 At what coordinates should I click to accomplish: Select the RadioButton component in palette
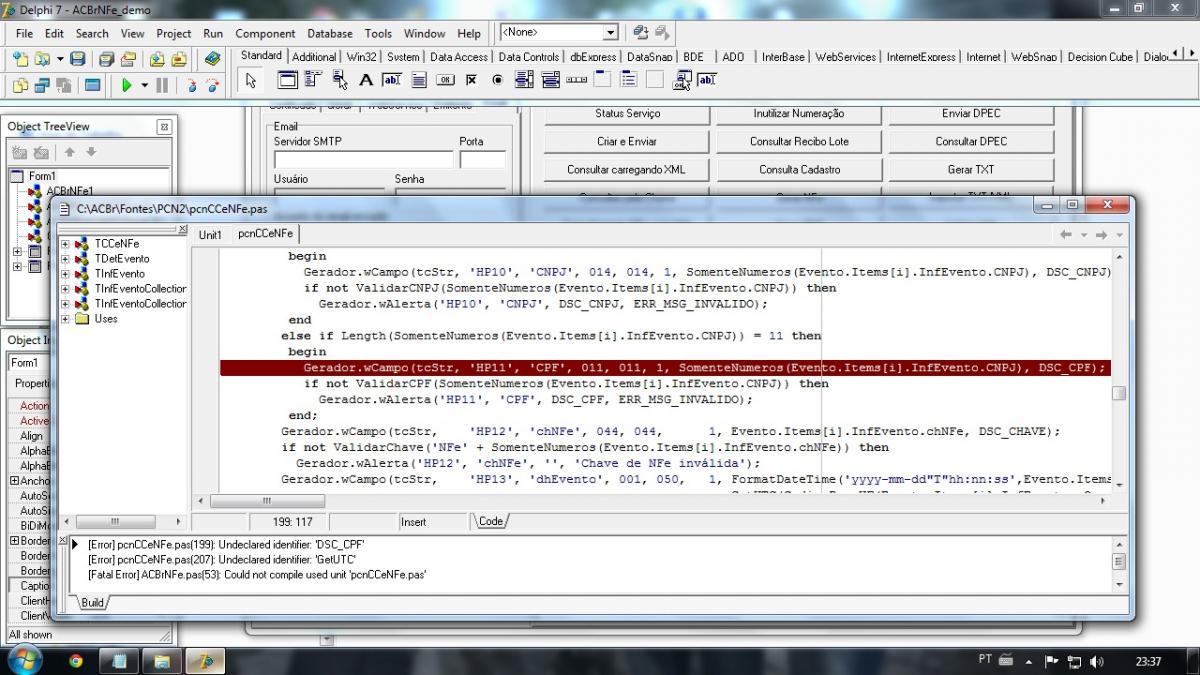click(497, 80)
